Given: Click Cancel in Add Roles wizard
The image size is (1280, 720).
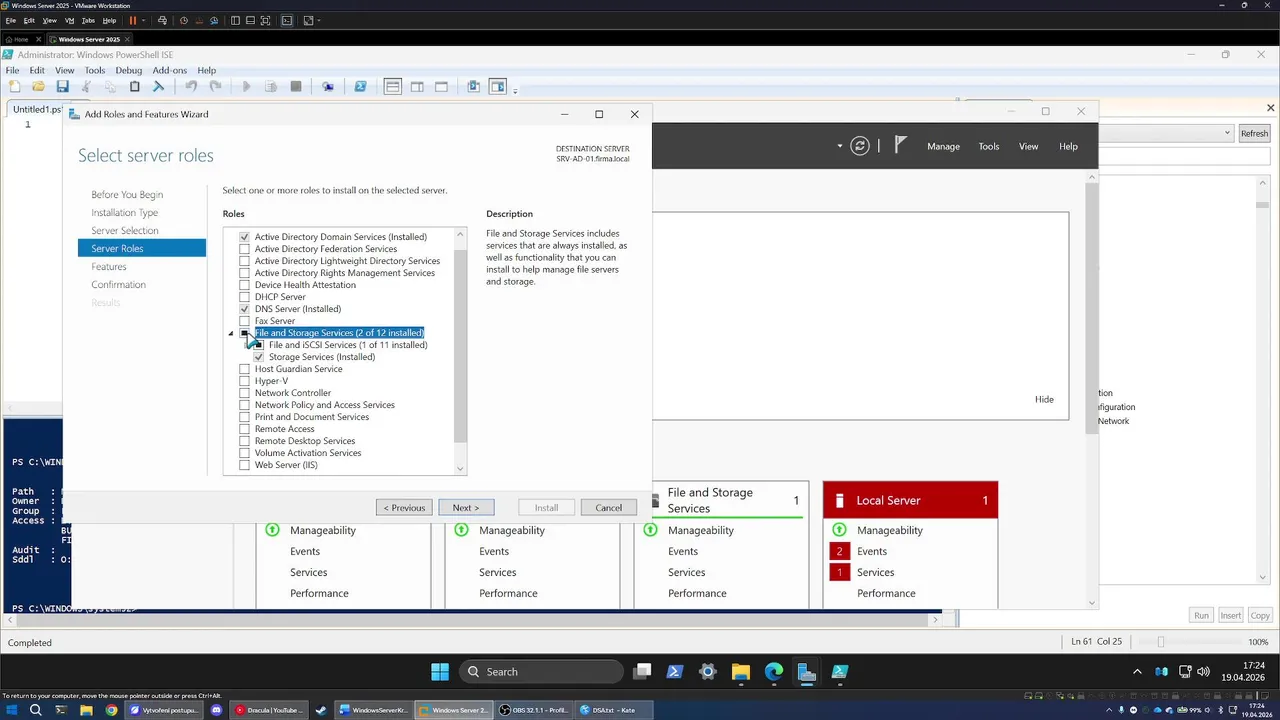Looking at the screenshot, I should [609, 508].
